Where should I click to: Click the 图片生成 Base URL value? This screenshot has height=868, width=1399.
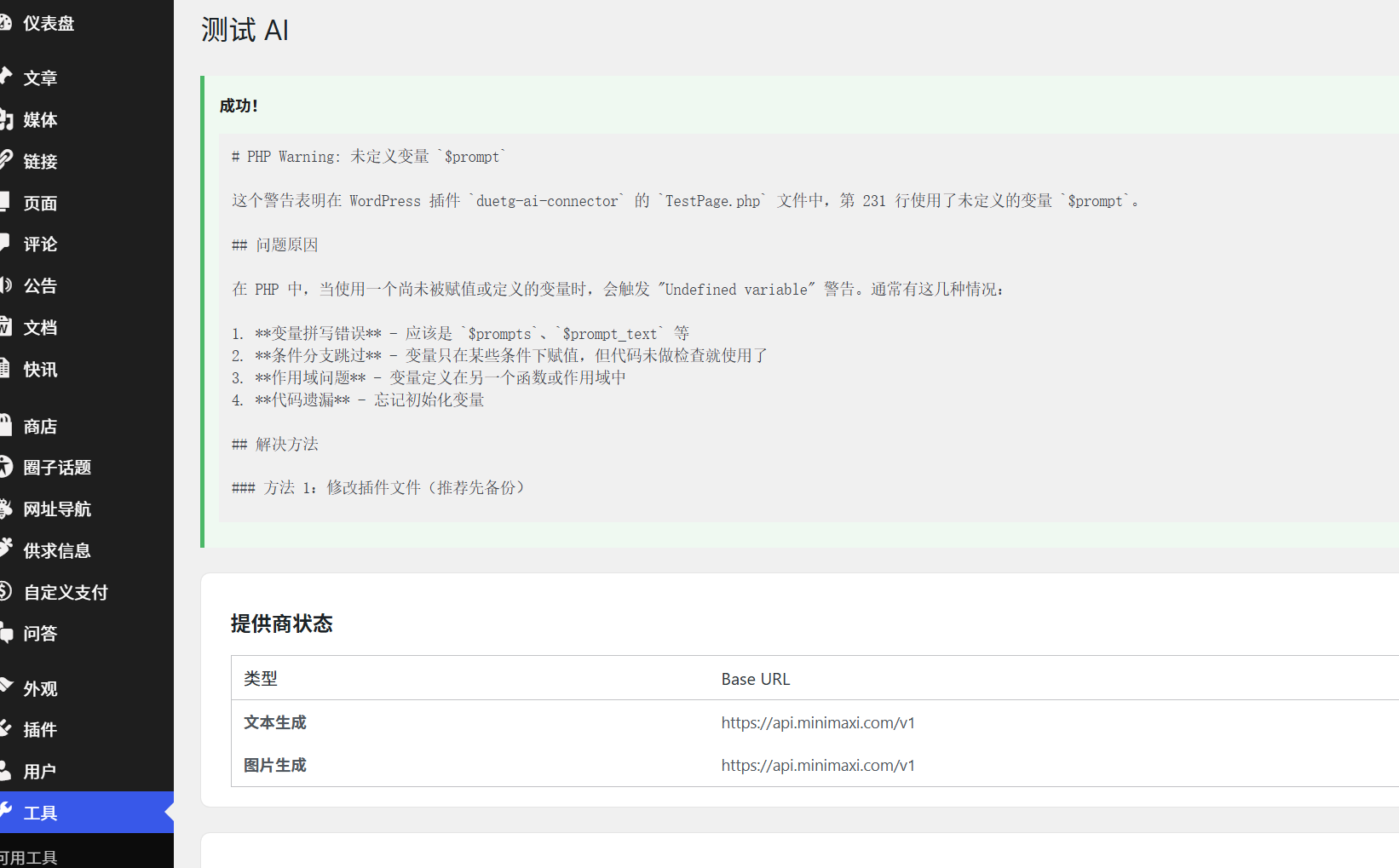click(x=818, y=765)
